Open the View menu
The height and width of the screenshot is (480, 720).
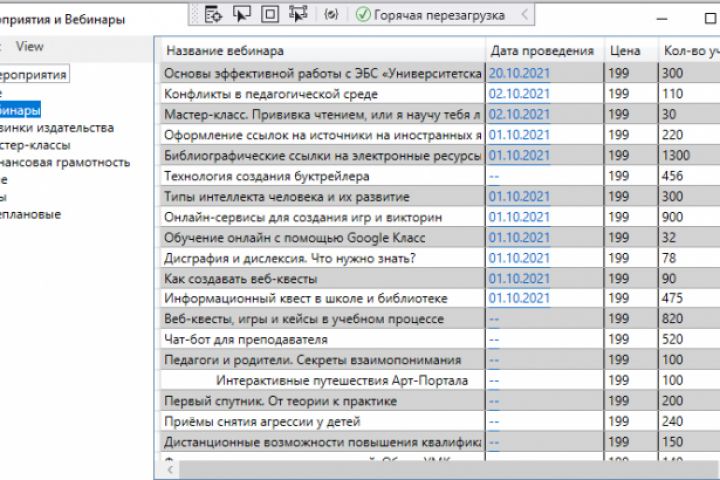click(x=29, y=46)
